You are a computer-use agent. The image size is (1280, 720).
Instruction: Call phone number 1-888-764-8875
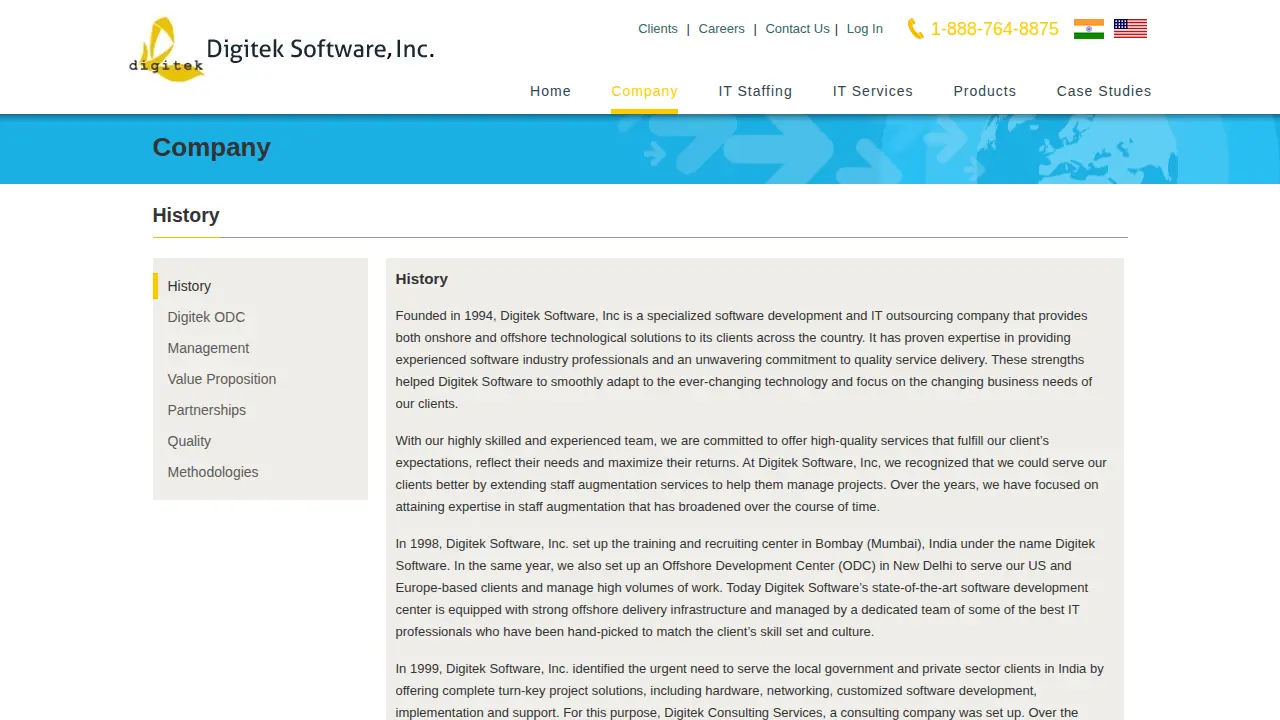click(x=994, y=29)
